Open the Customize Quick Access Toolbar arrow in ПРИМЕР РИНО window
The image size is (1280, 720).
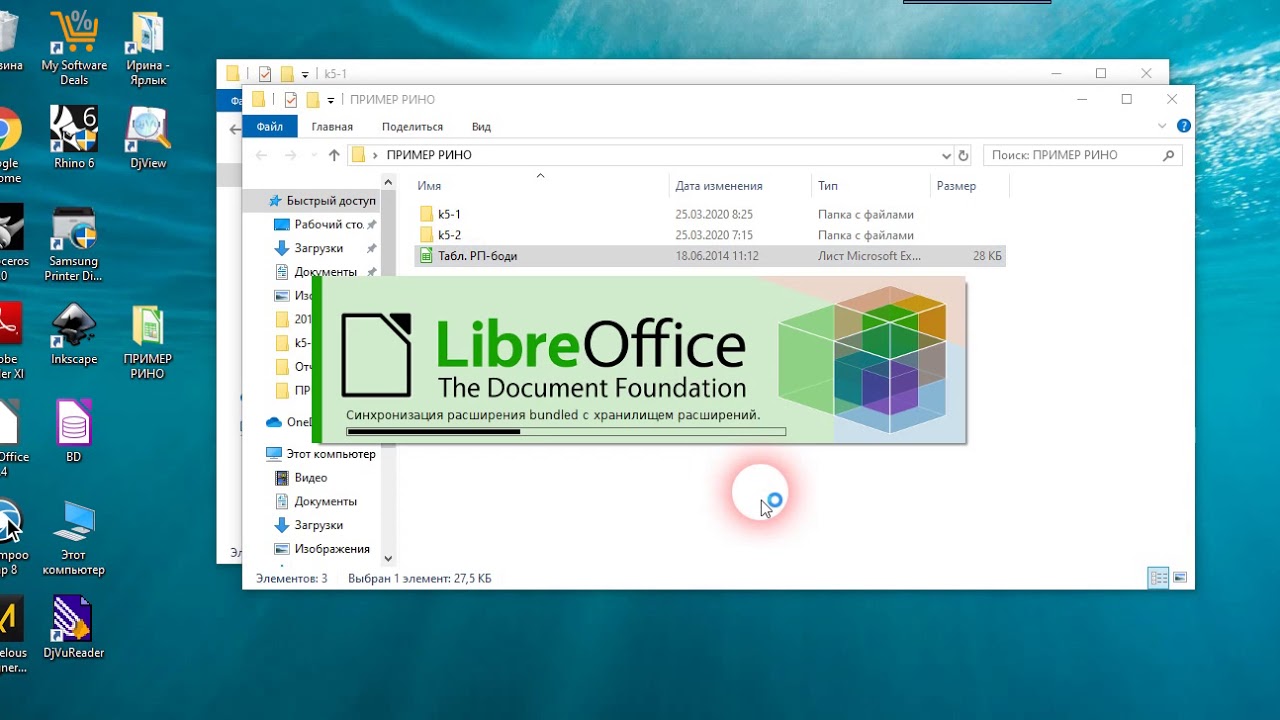331,100
